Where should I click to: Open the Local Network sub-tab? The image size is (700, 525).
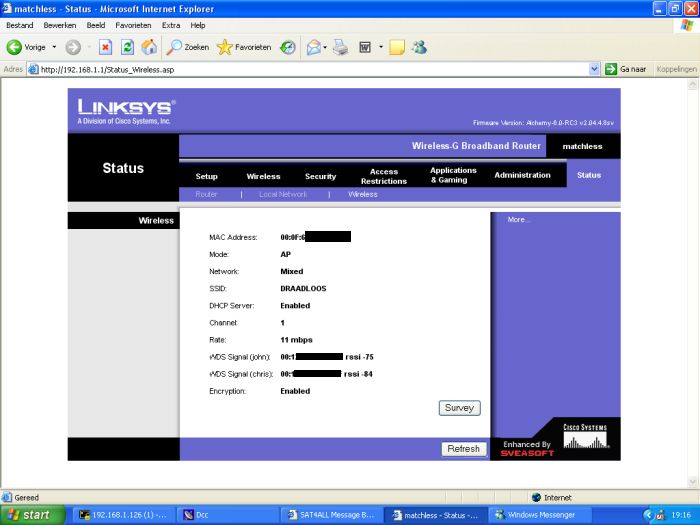283,194
